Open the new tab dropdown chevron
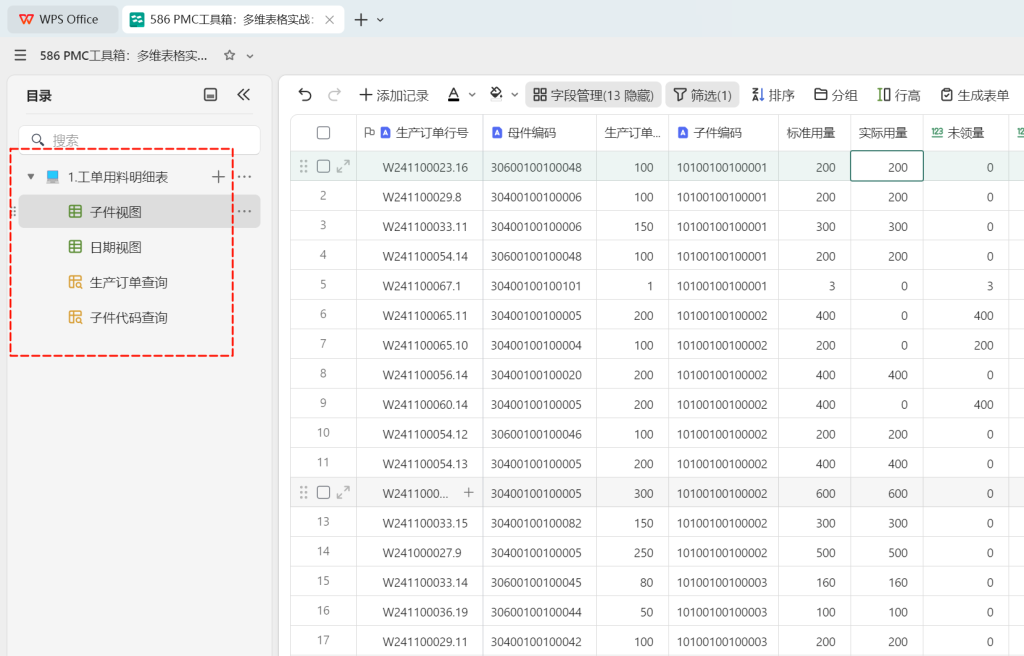Viewport: 1024px width, 656px height. tap(380, 20)
